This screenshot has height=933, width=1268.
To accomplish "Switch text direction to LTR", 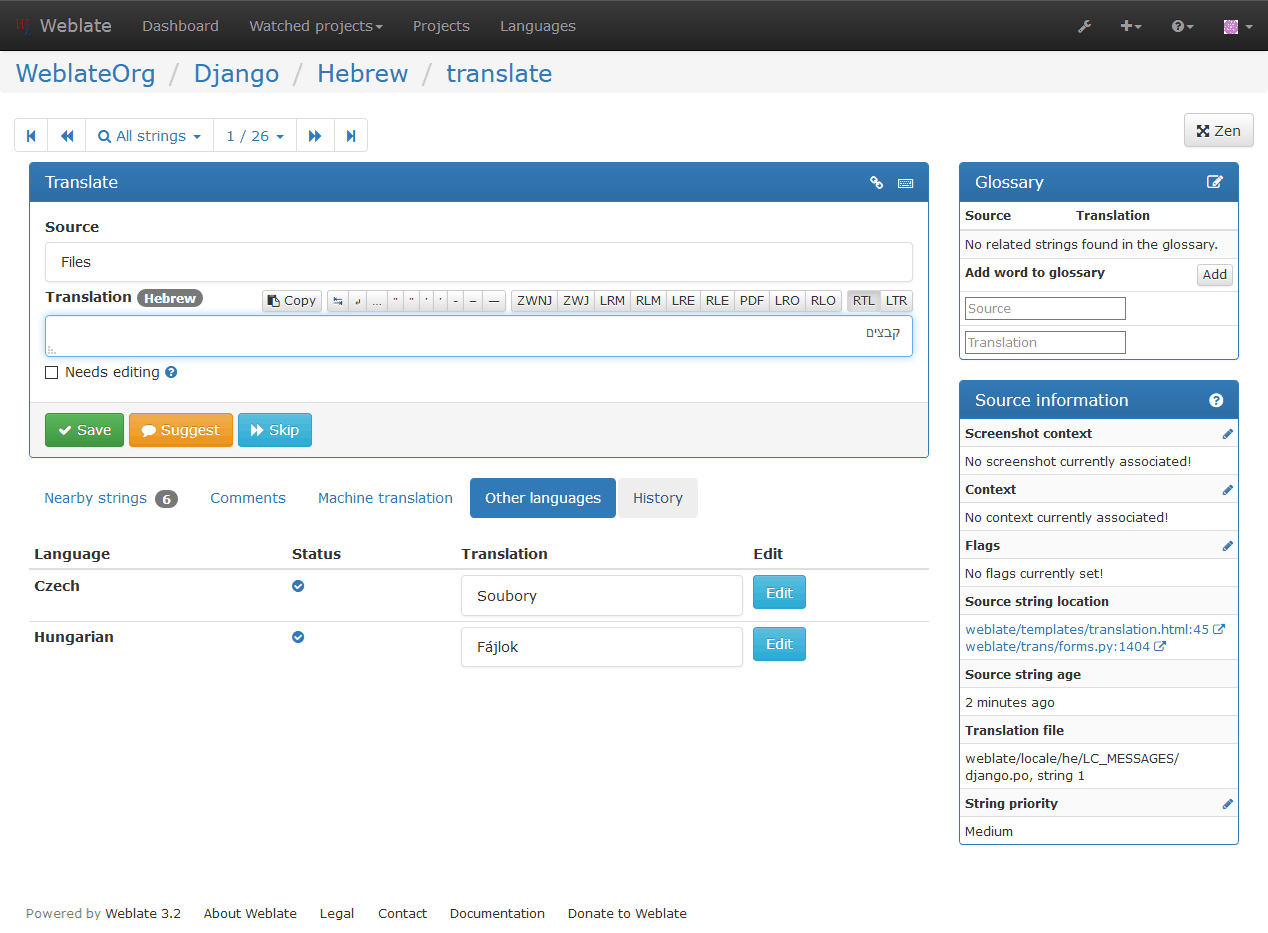I will pos(896,300).
